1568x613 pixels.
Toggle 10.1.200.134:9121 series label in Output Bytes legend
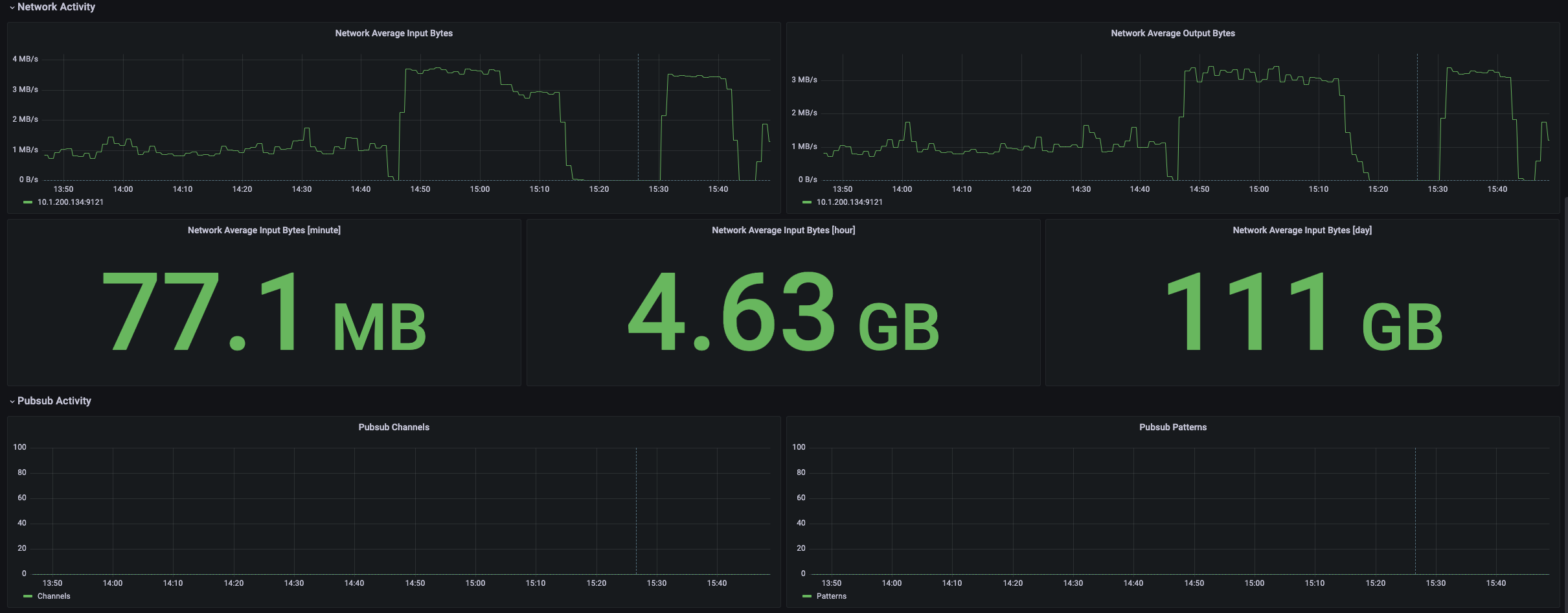click(850, 202)
